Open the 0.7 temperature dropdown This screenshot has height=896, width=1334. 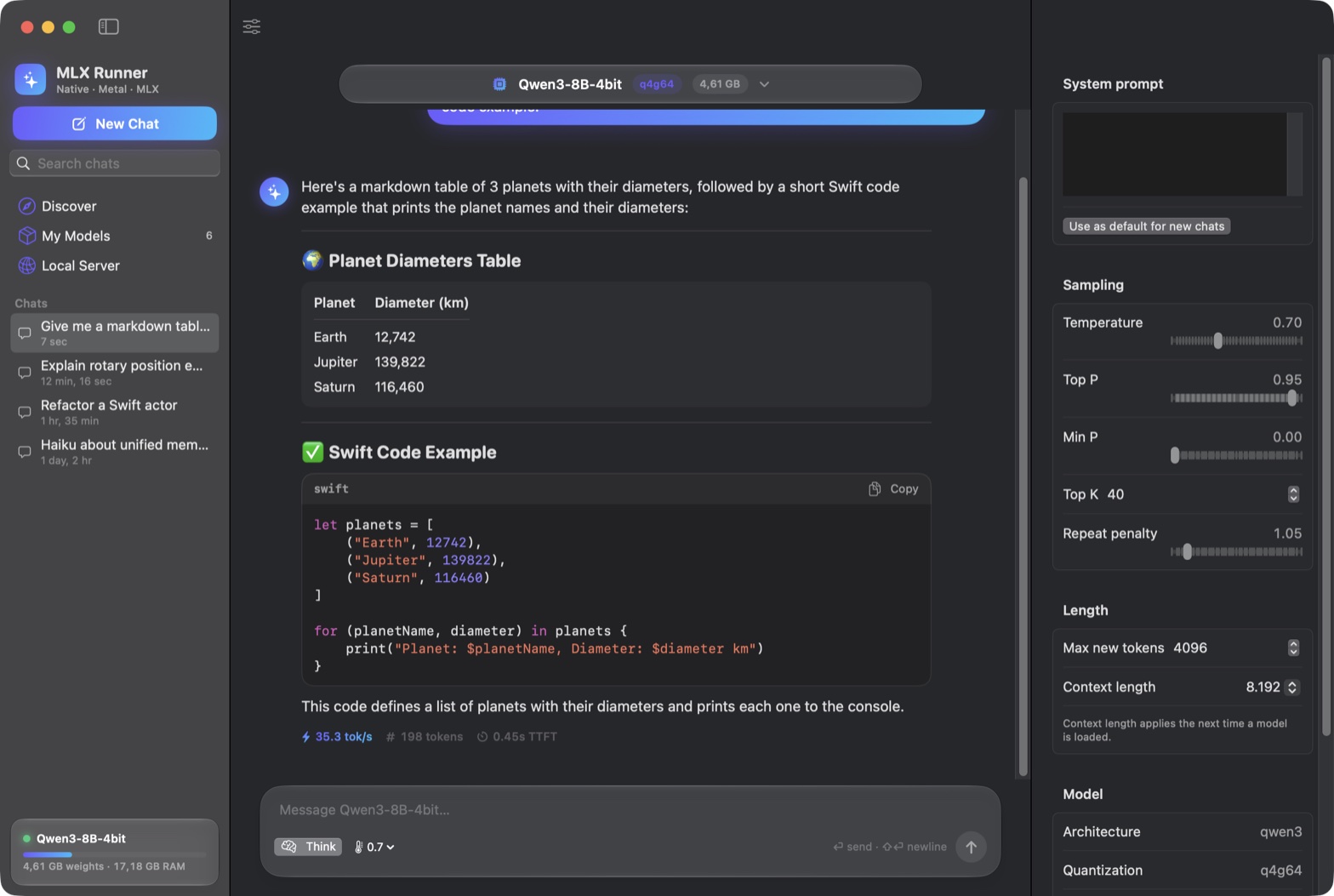tap(374, 847)
